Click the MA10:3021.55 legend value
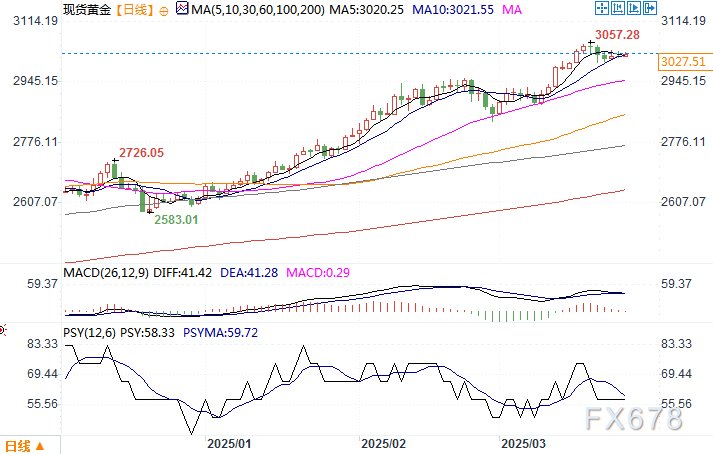Screen dimensions: 713x454 (453, 10)
